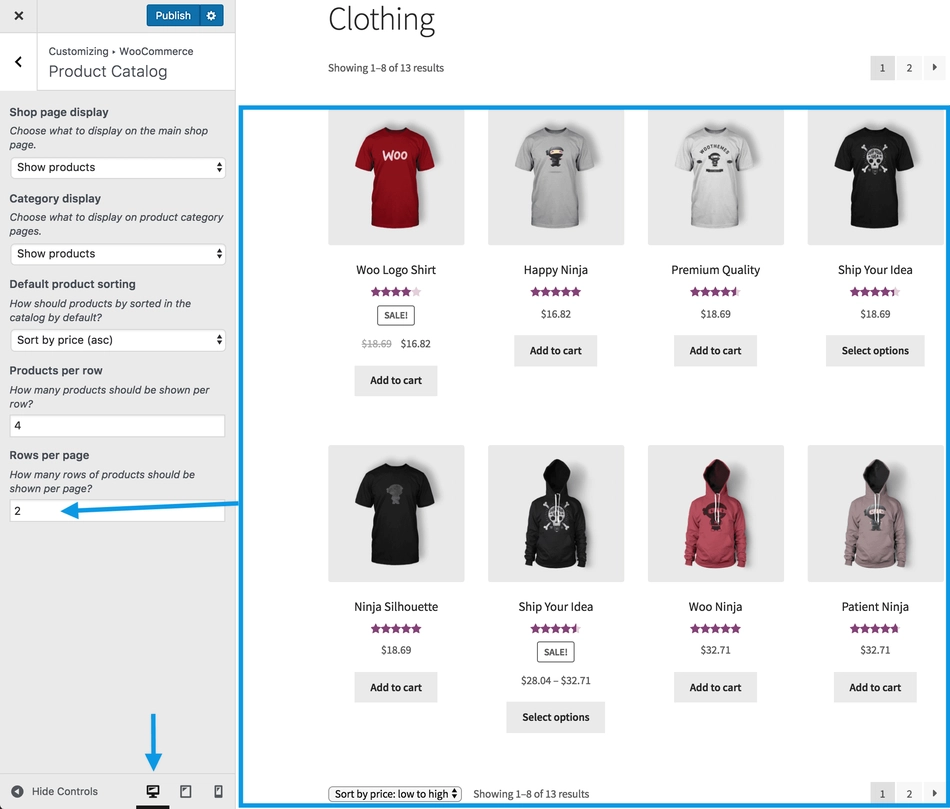The image size is (950, 809).
Task: Click Hide Controls at the bottom
Action: click(x=55, y=791)
